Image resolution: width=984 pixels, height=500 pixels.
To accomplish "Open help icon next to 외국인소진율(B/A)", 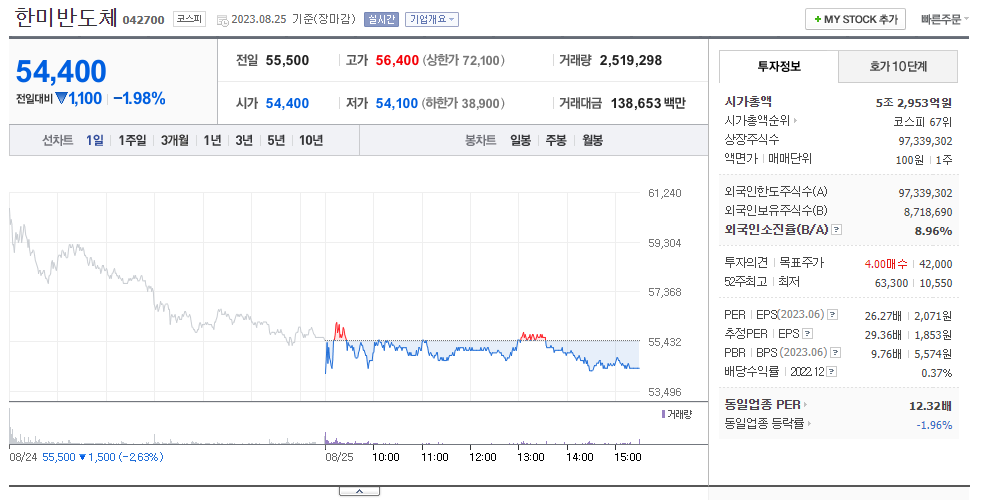I will pyautogui.click(x=837, y=230).
